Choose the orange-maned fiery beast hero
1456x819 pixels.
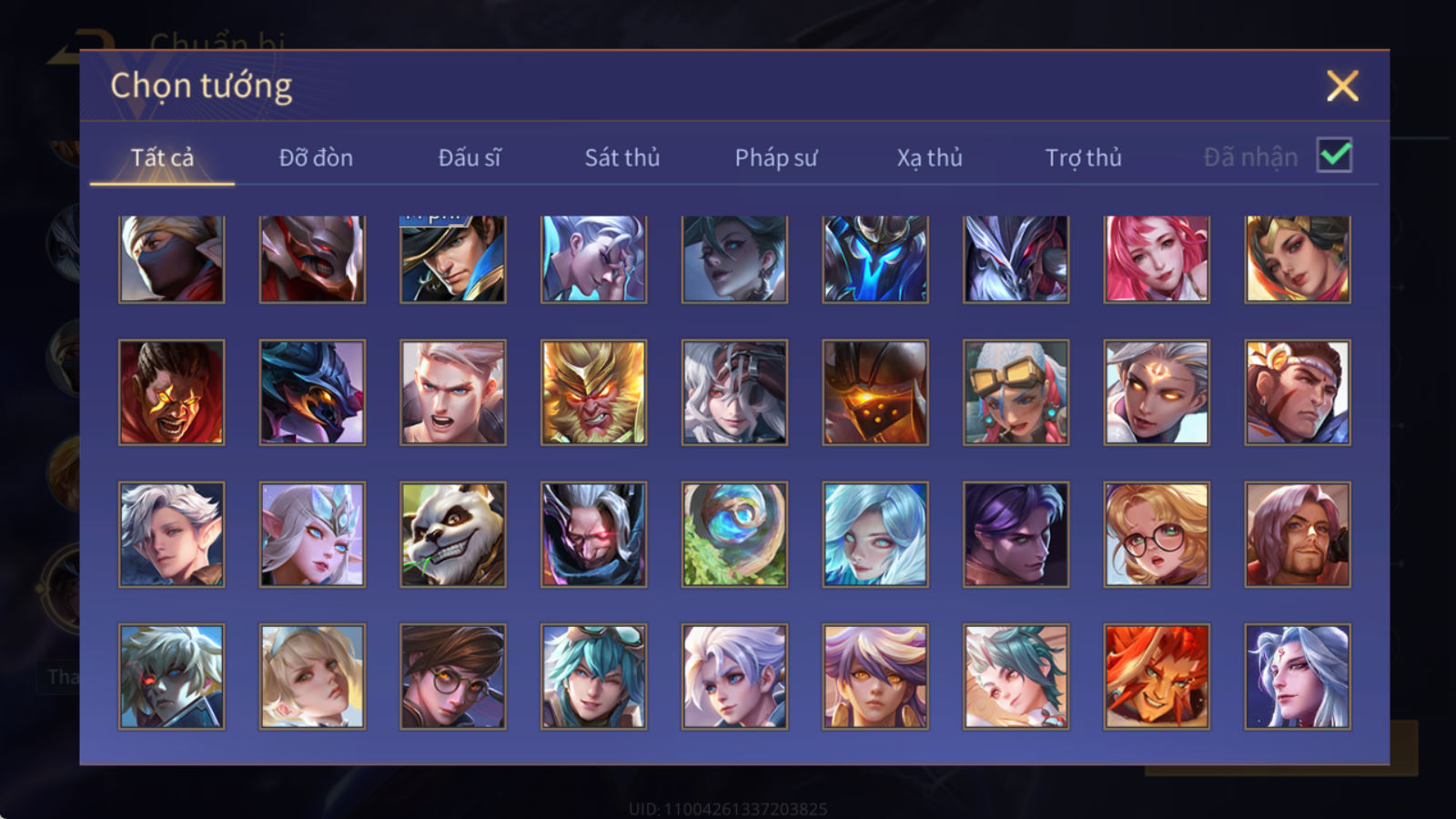pos(1157,676)
